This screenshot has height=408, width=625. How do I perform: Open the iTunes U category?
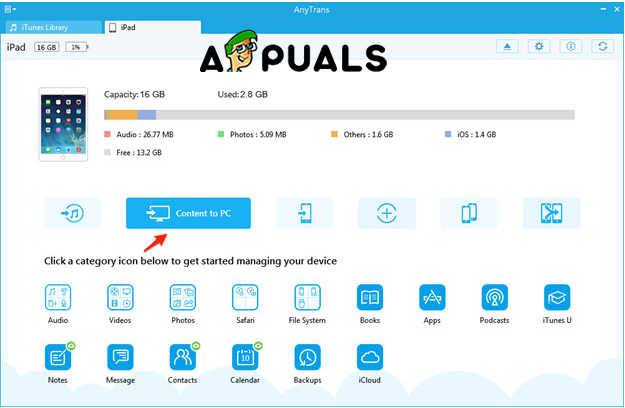coord(557,297)
